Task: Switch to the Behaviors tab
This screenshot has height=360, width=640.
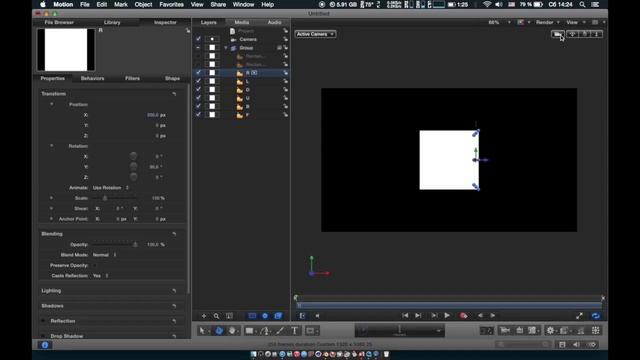Action: 92,78
